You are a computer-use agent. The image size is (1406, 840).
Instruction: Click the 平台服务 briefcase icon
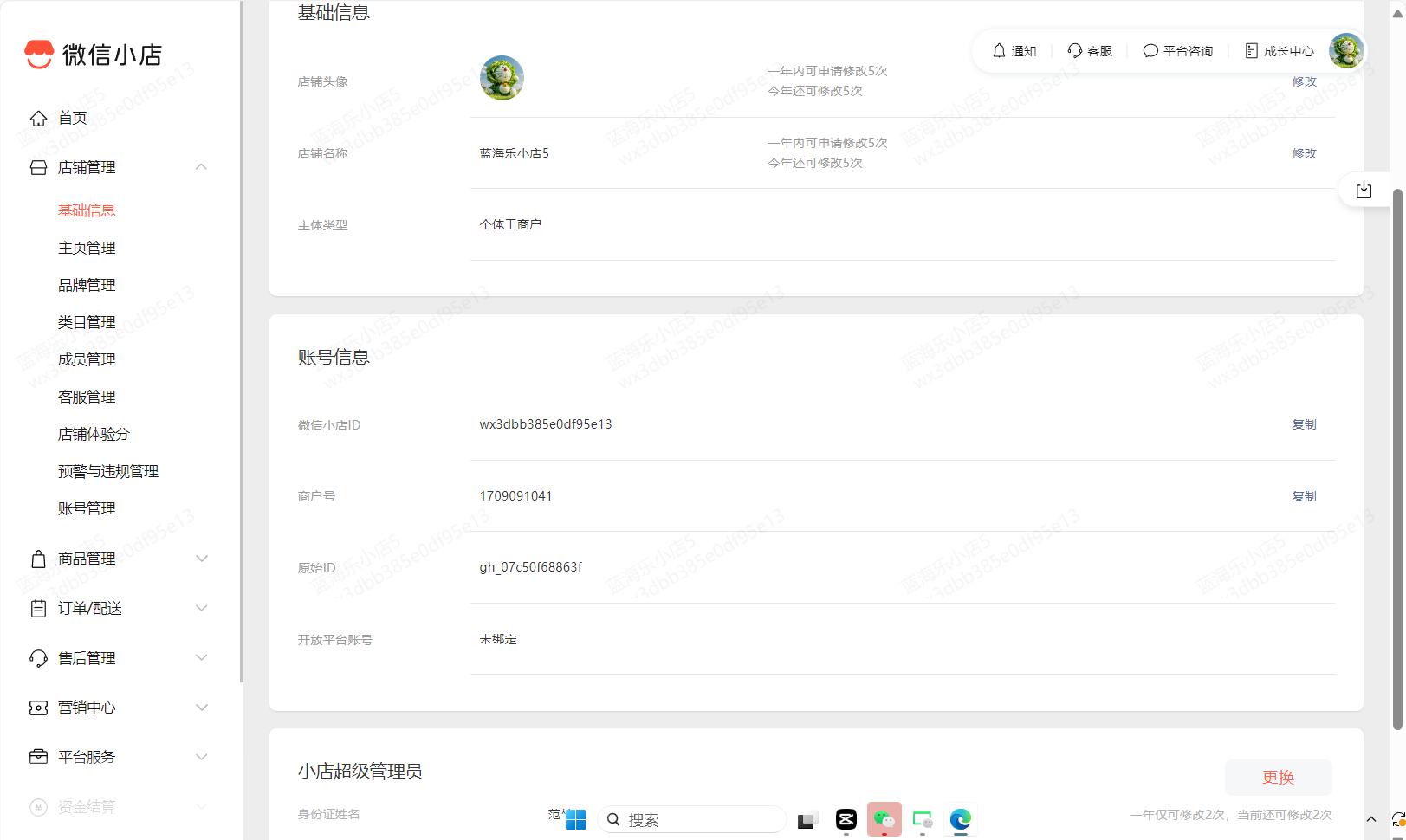[38, 757]
